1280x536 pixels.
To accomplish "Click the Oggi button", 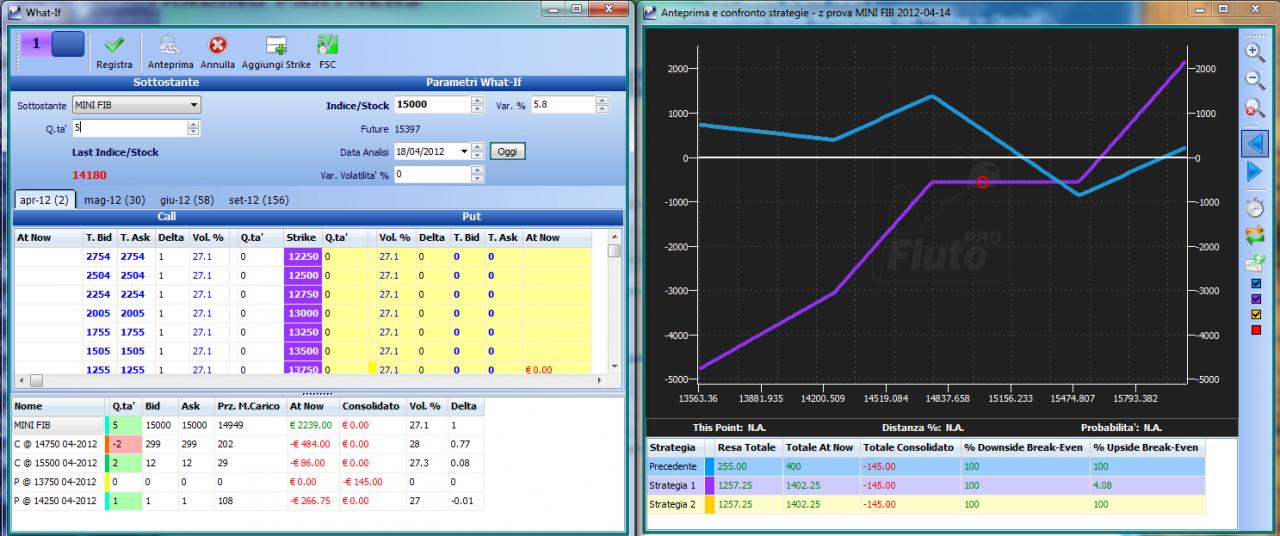I will (508, 151).
